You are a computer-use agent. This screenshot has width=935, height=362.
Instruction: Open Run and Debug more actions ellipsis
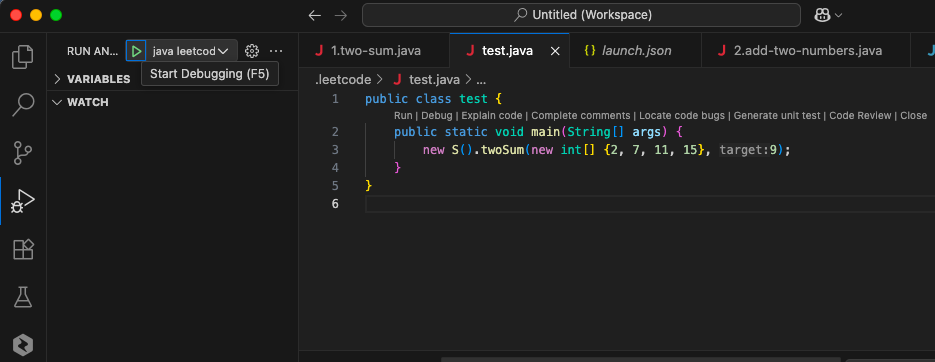pos(276,51)
